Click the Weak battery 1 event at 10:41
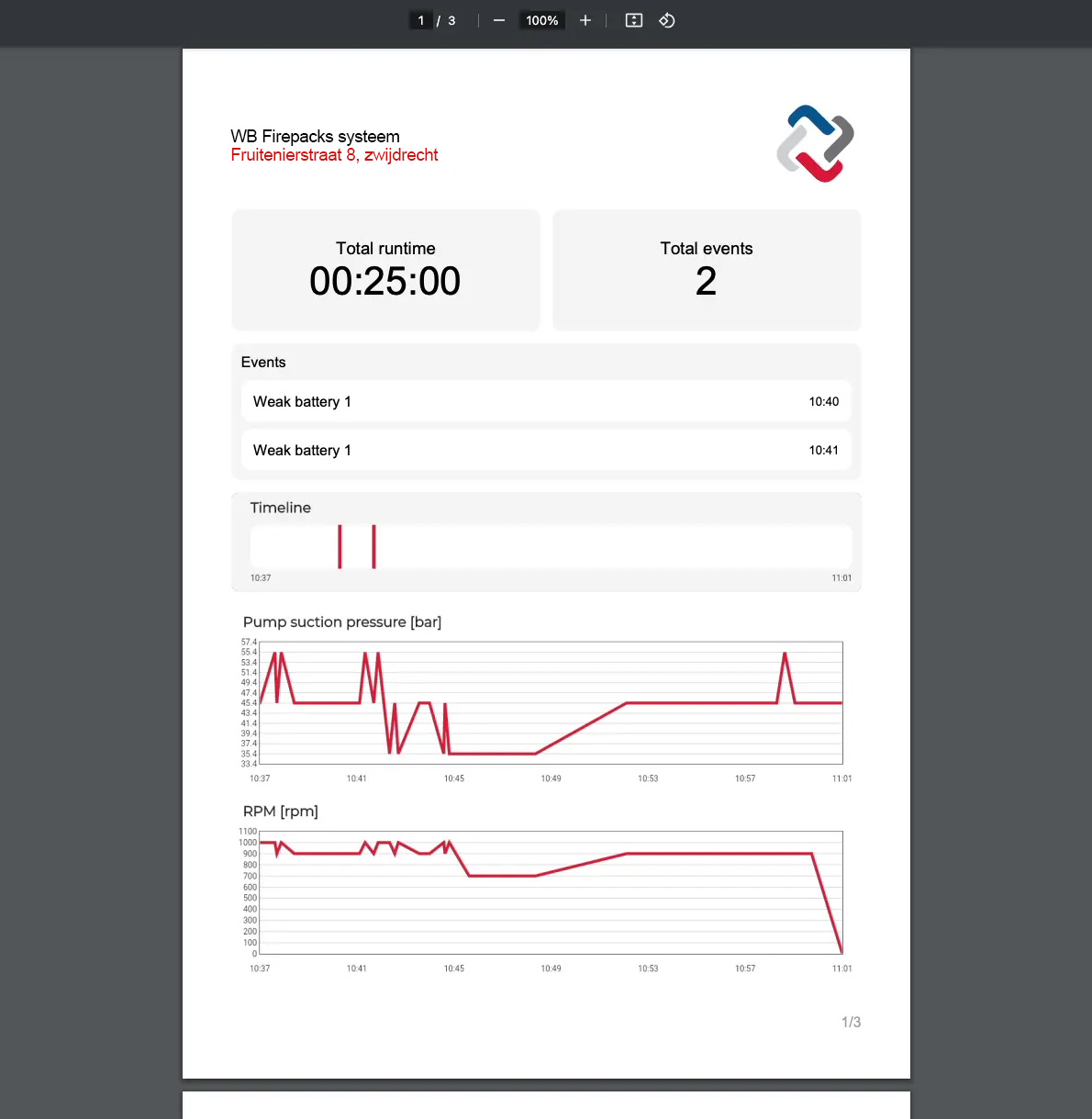This screenshot has width=1092, height=1119. click(546, 450)
